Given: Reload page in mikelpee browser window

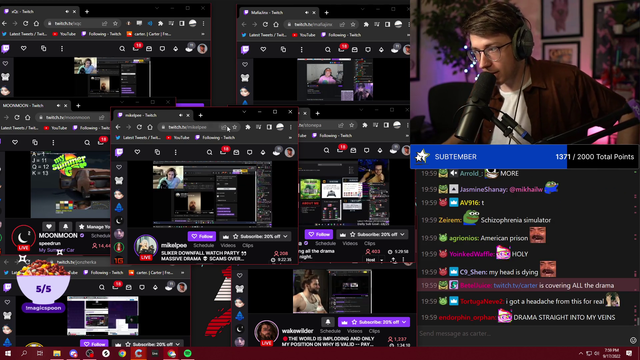Looking at the screenshot, I should tap(139, 127).
